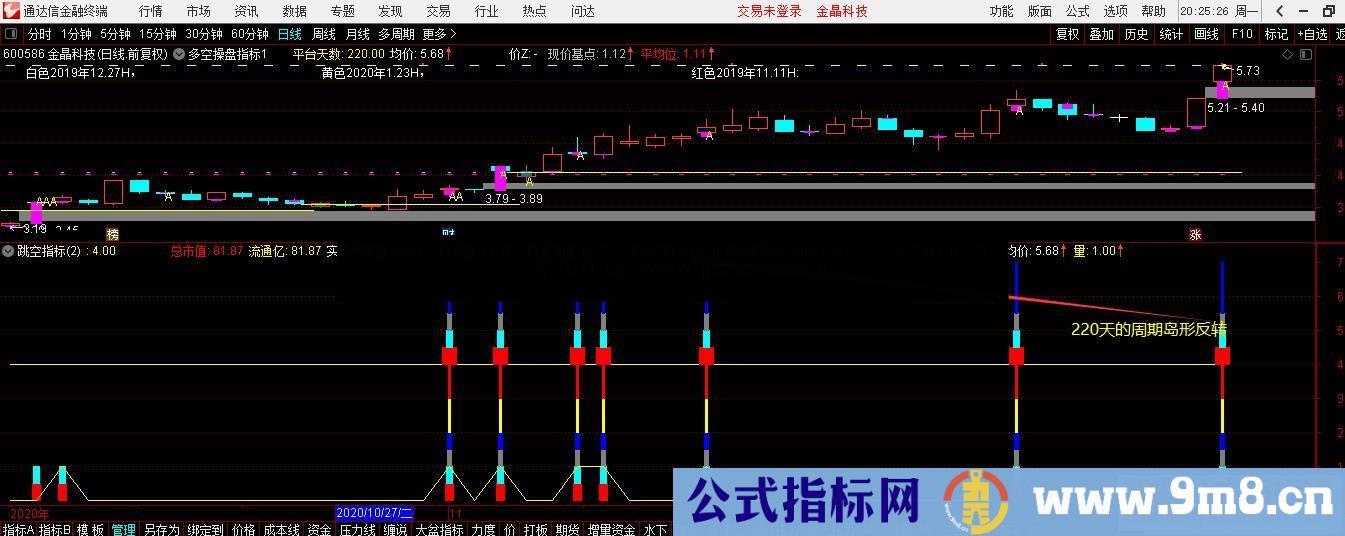This screenshot has width=1345, height=536.
Task: Open the 资讯 menu
Action: coord(246,11)
